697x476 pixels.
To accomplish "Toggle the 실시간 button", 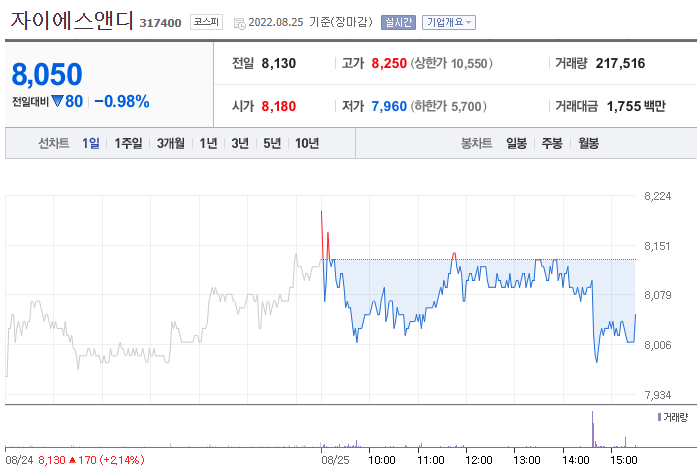I will tap(398, 22).
